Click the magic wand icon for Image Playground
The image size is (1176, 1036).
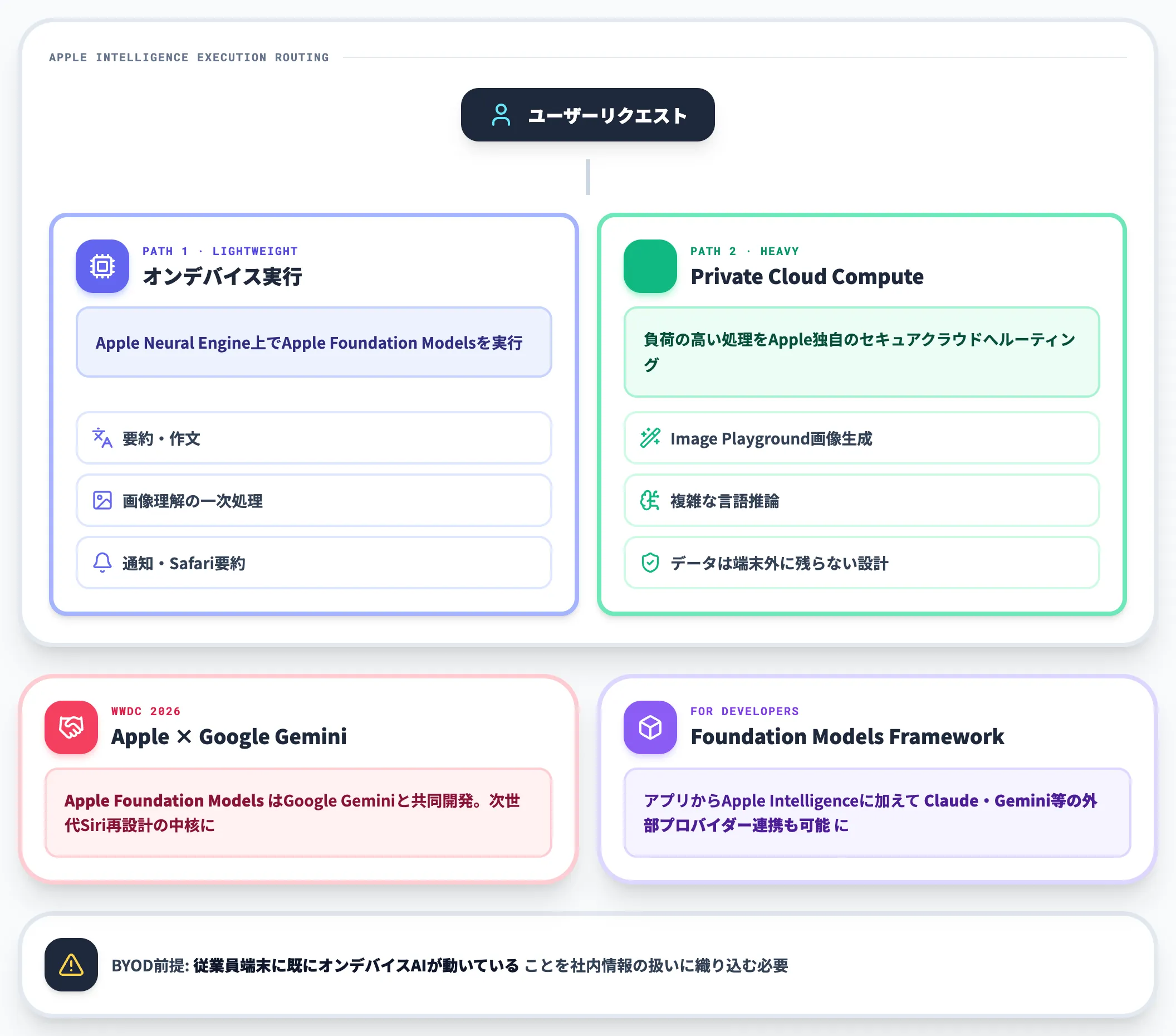[x=650, y=438]
